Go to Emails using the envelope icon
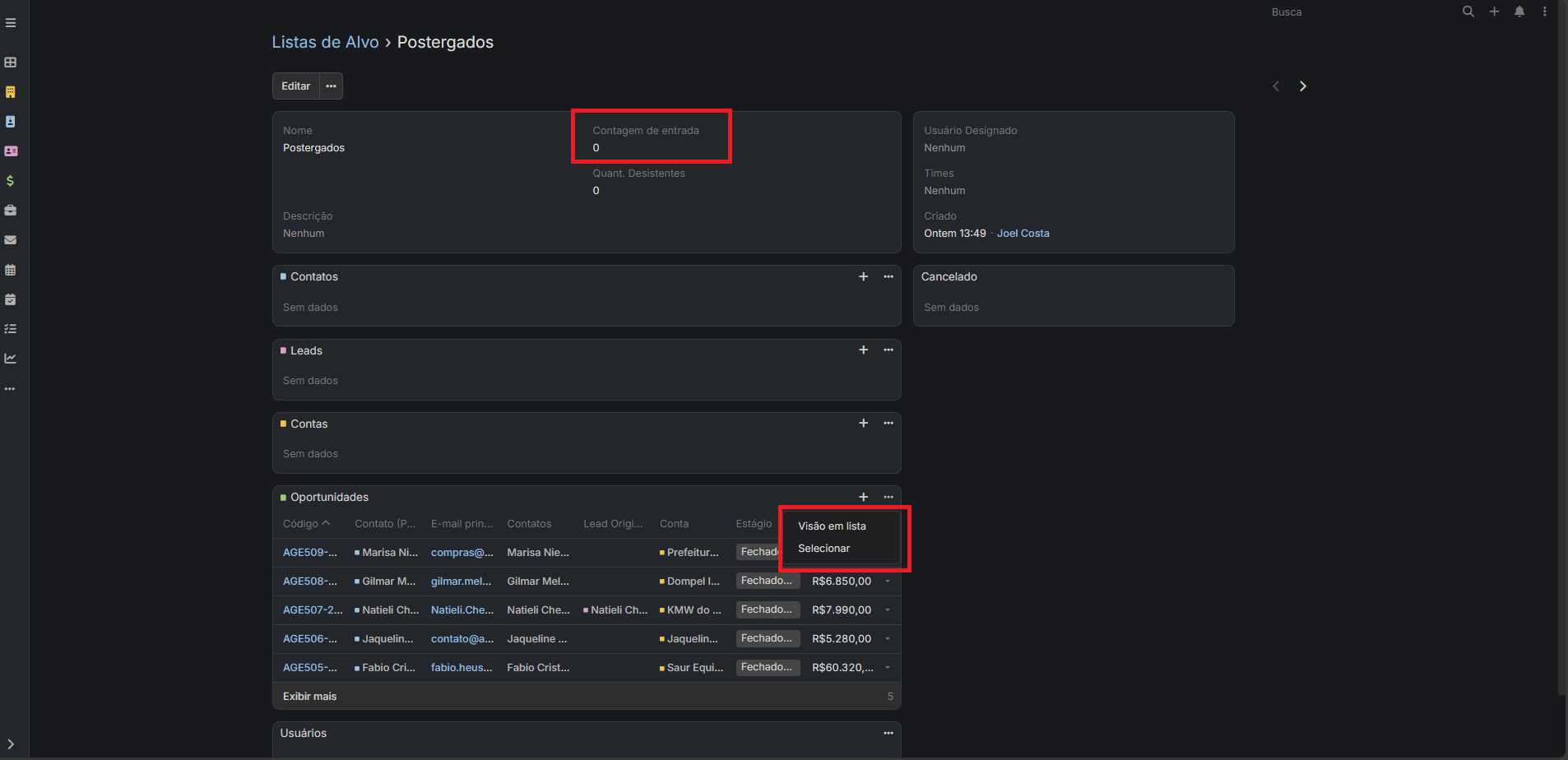Screen dimensions: 1568x760 point(11,240)
